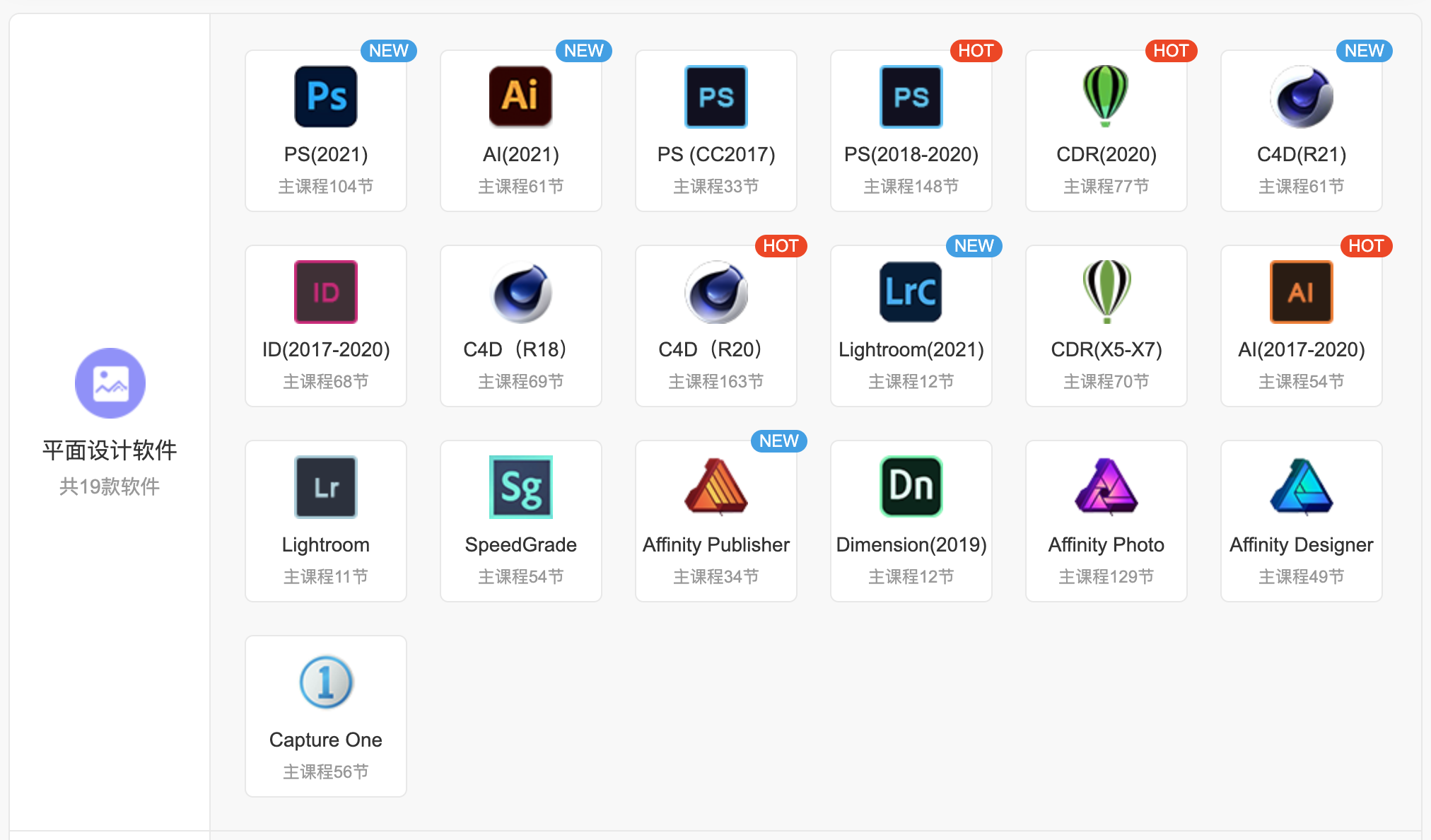Open the SpeedGrade title link
This screenshot has width=1431, height=840.
pyautogui.click(x=521, y=544)
